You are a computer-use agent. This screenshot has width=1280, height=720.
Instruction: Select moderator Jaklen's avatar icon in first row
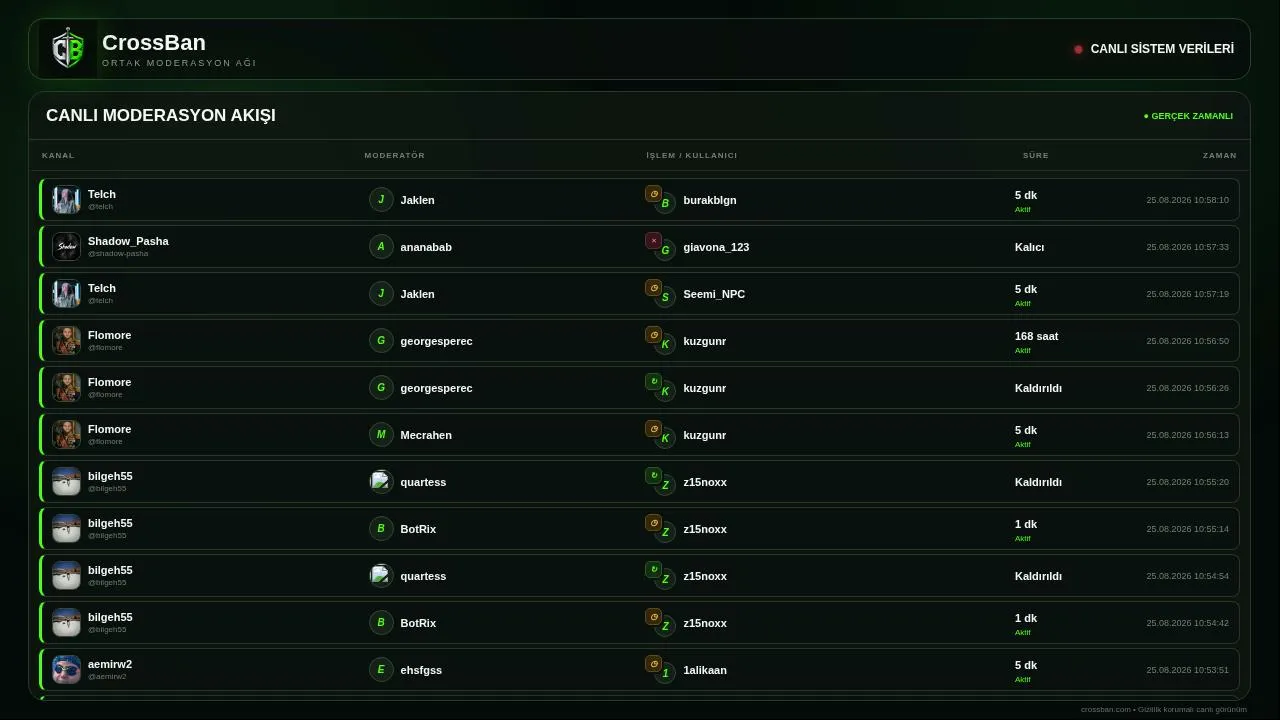[381, 199]
